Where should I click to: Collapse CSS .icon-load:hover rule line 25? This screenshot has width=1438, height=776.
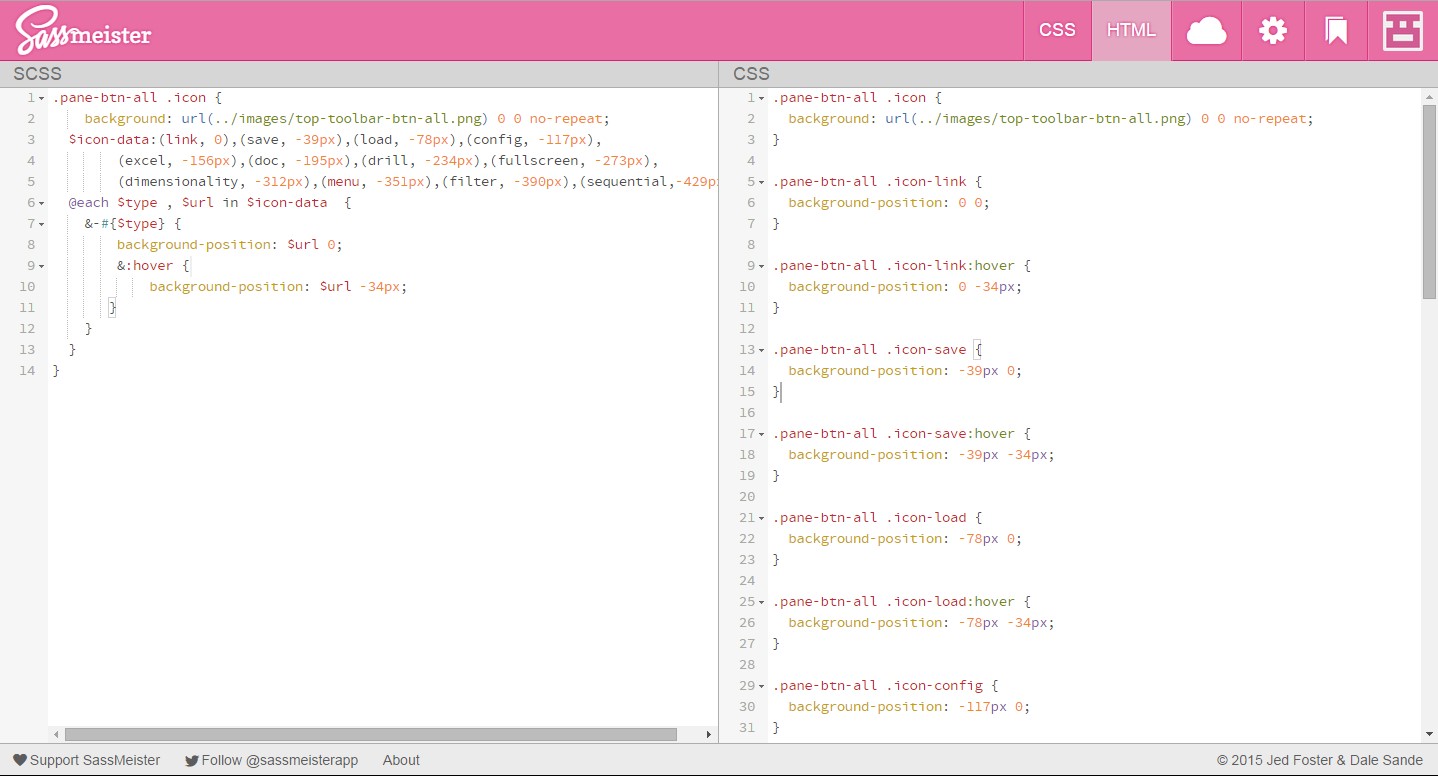pos(762,602)
